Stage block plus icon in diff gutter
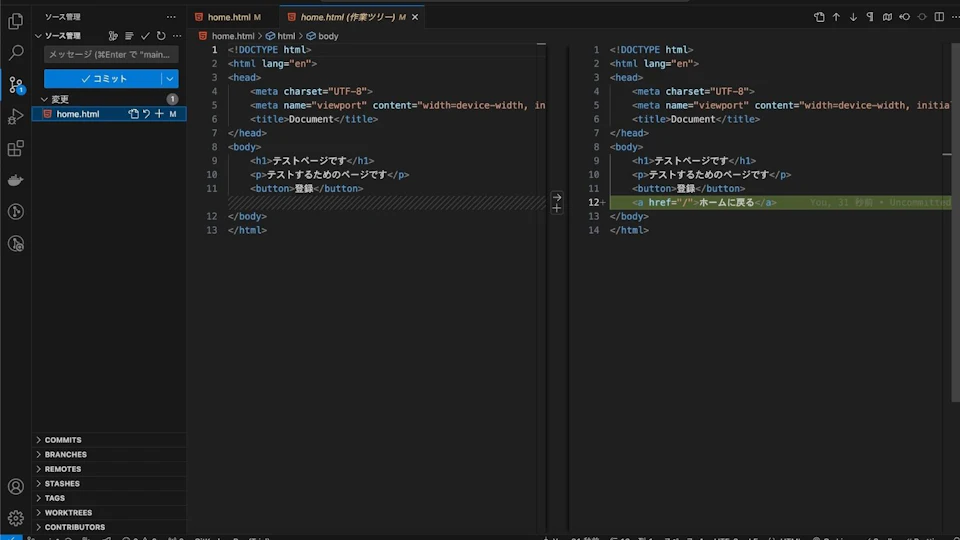The width and height of the screenshot is (960, 540). (557, 209)
